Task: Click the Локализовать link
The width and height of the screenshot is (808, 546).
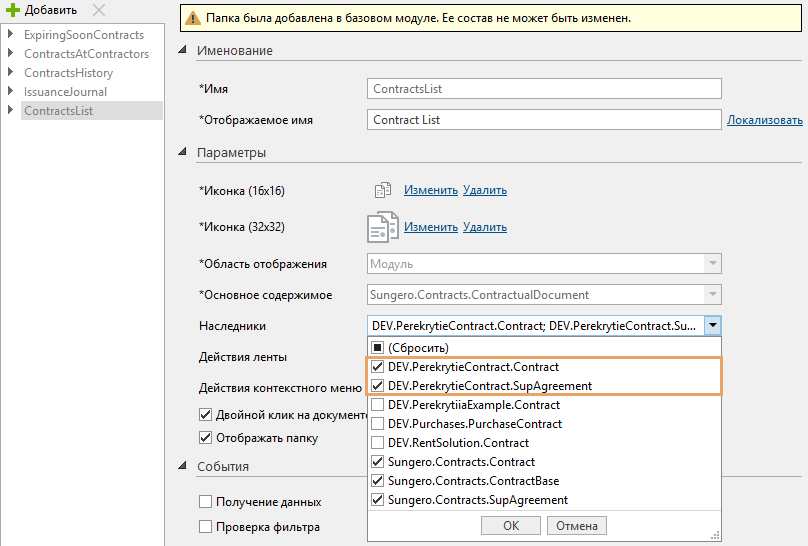Action: click(x=764, y=120)
